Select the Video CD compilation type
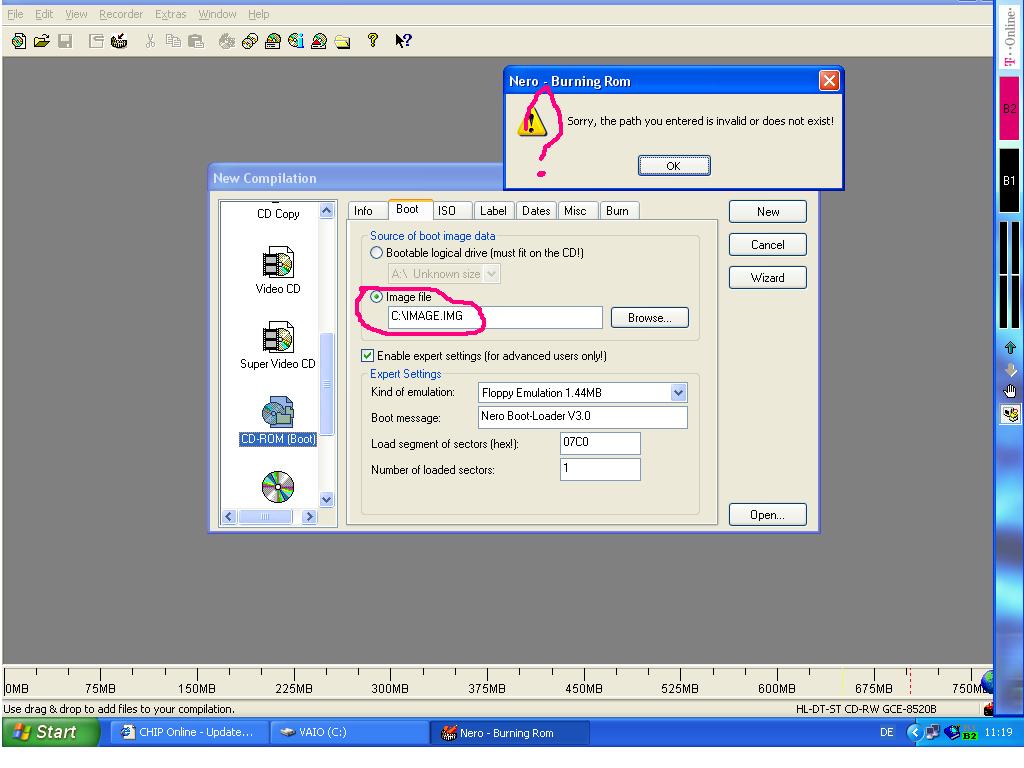The height and width of the screenshot is (768, 1024). coord(278,270)
